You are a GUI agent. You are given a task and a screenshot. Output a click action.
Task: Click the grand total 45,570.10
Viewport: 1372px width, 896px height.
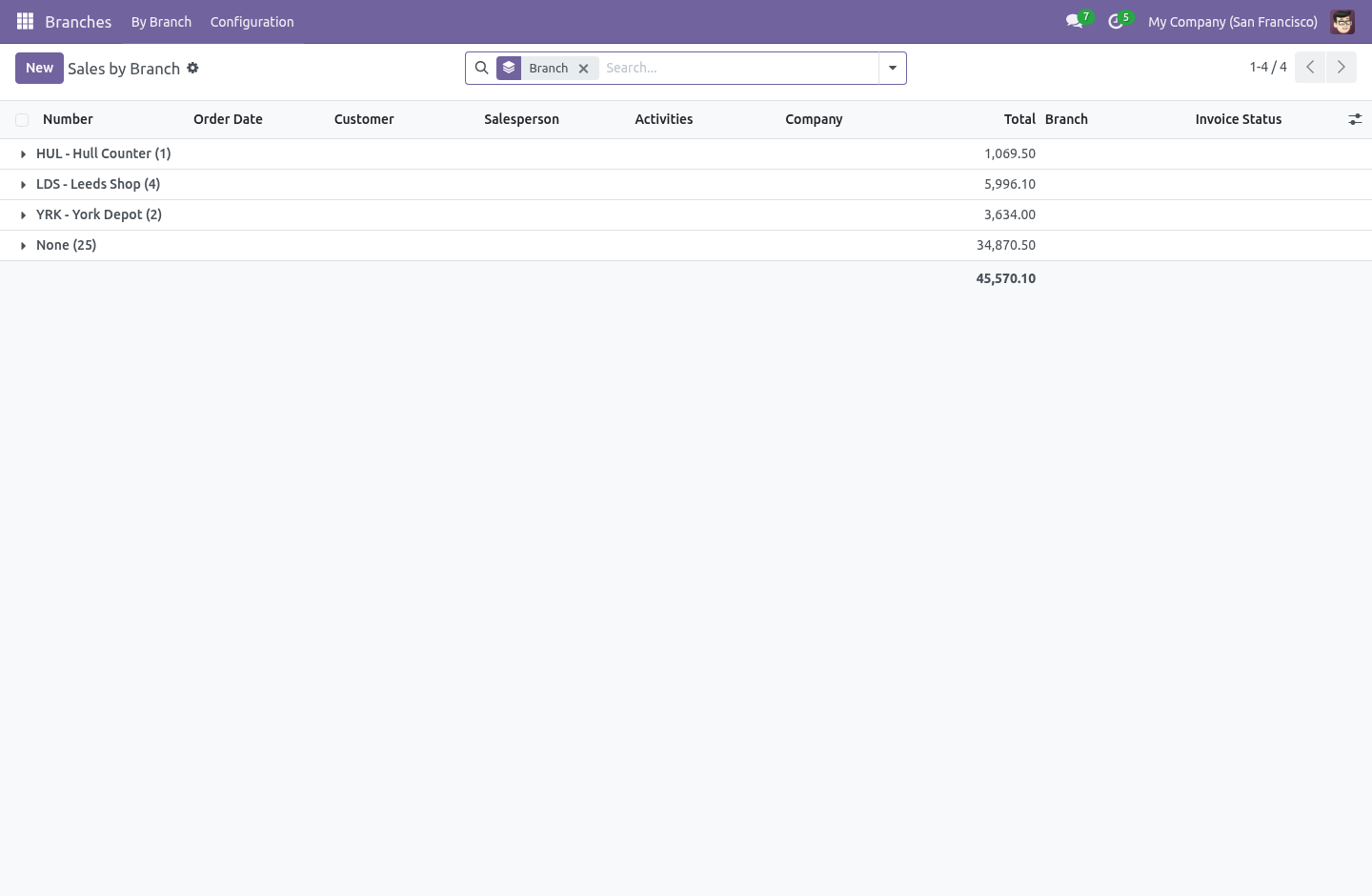(x=1005, y=278)
